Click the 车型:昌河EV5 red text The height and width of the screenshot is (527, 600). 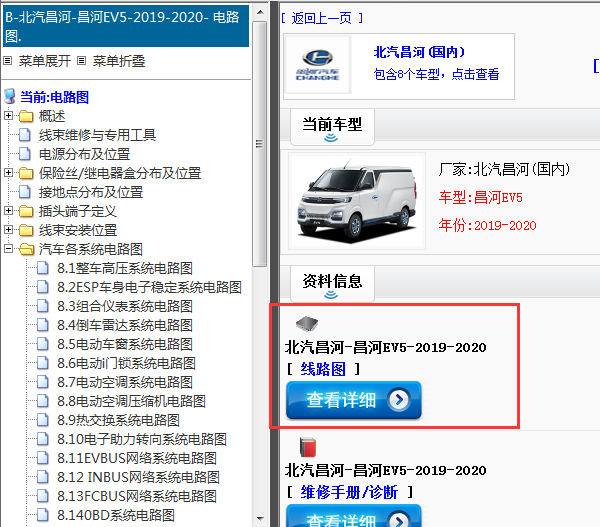481,197
